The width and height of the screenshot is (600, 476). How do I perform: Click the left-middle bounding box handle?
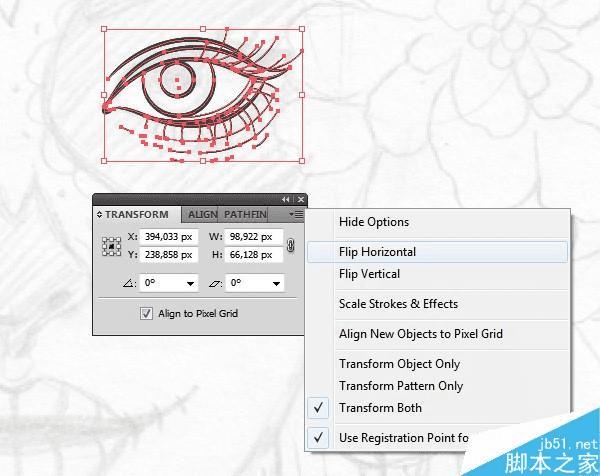click(x=104, y=95)
